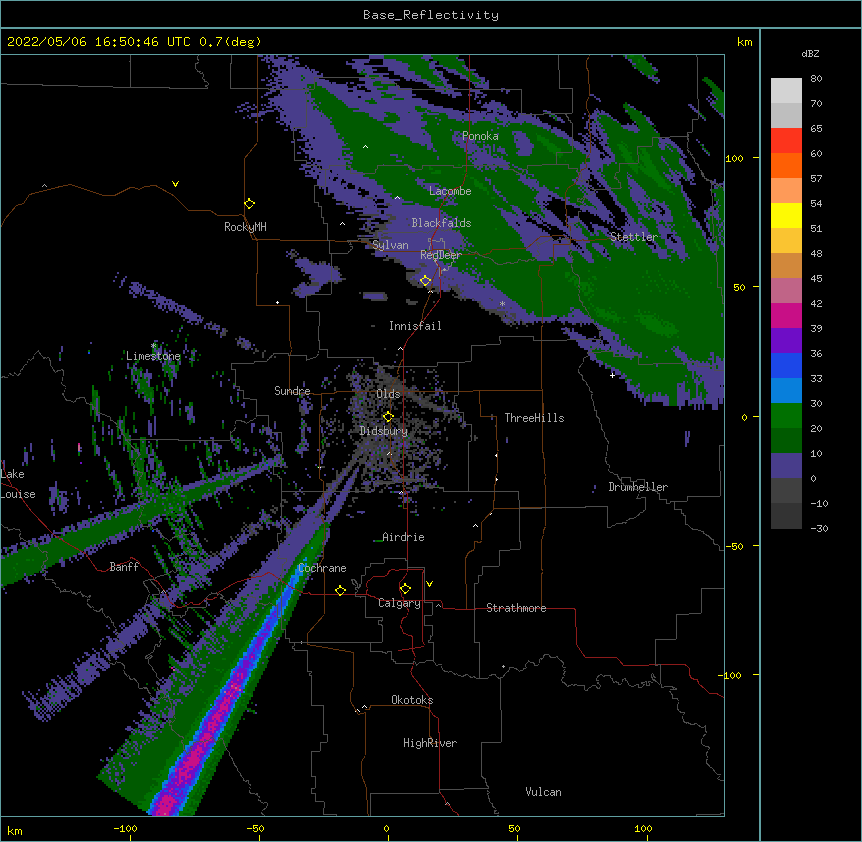The image size is (862, 842).
Task: Select the Calgary city label
Action: (x=399, y=603)
